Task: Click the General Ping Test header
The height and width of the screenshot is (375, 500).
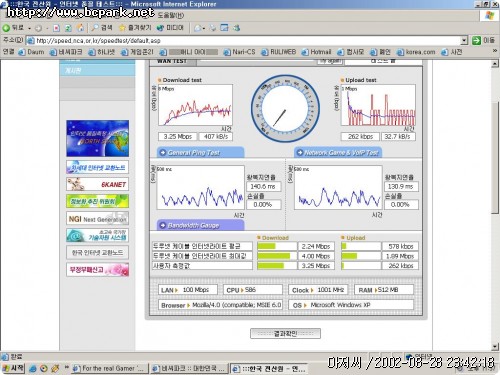Action: (200, 153)
